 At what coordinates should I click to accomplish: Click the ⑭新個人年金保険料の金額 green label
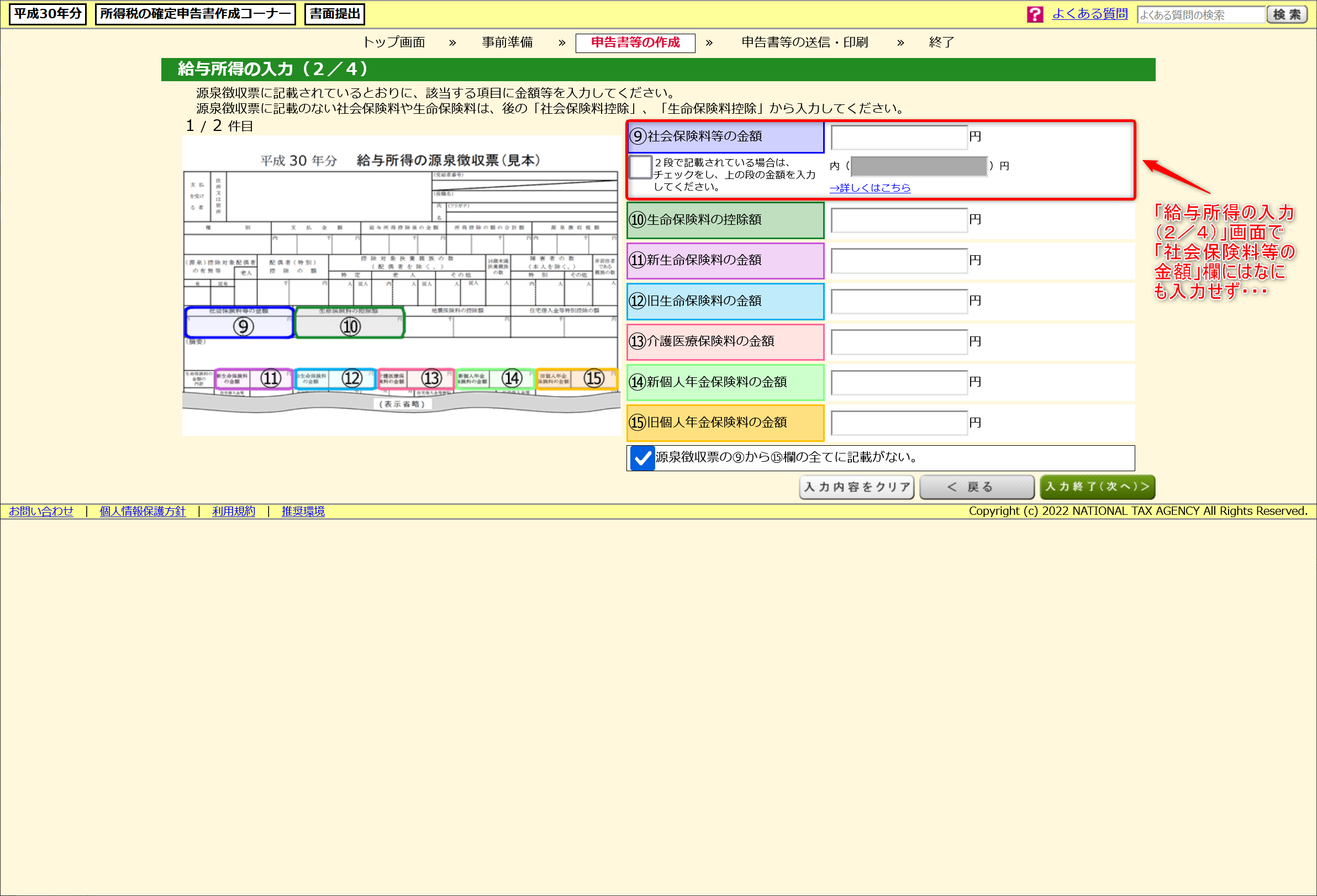[x=725, y=383]
